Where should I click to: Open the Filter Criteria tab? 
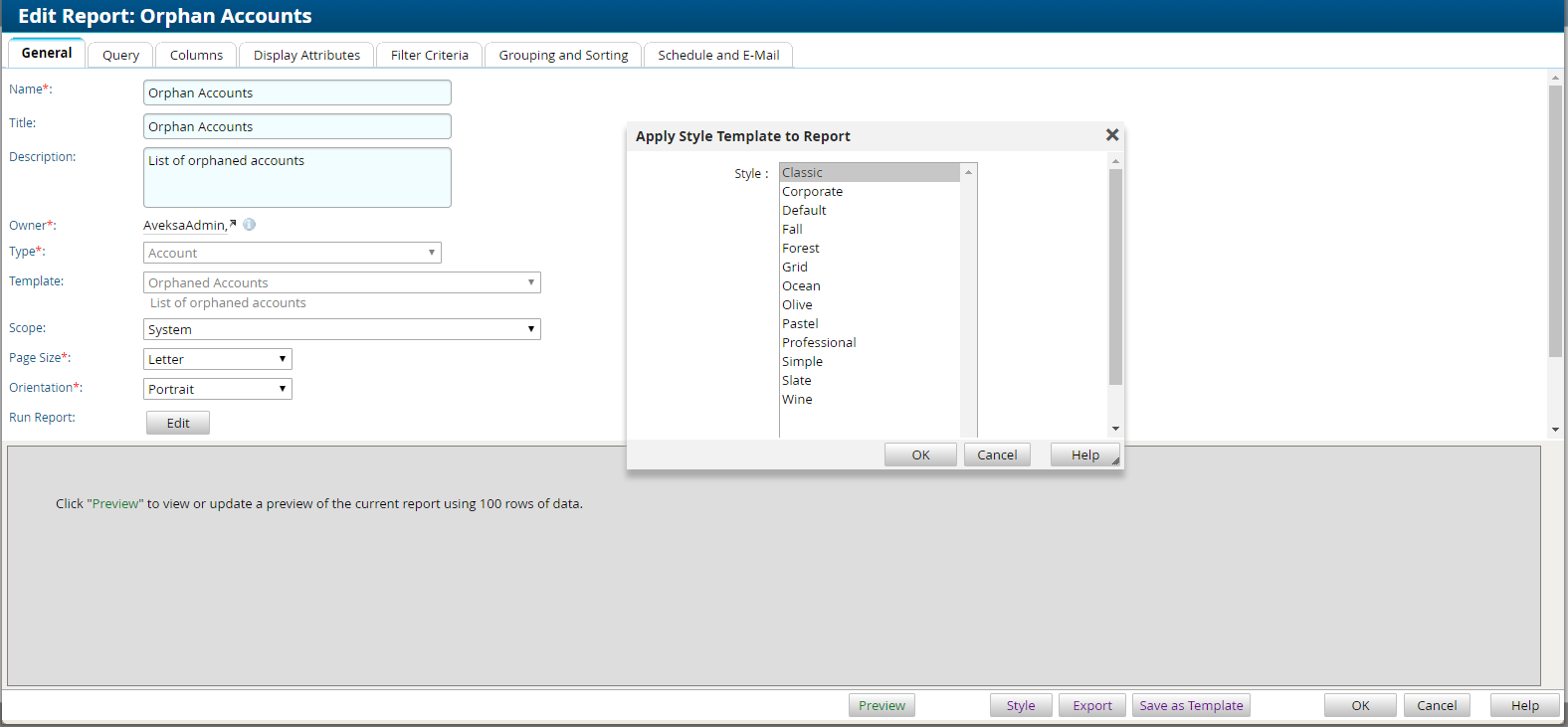[429, 55]
